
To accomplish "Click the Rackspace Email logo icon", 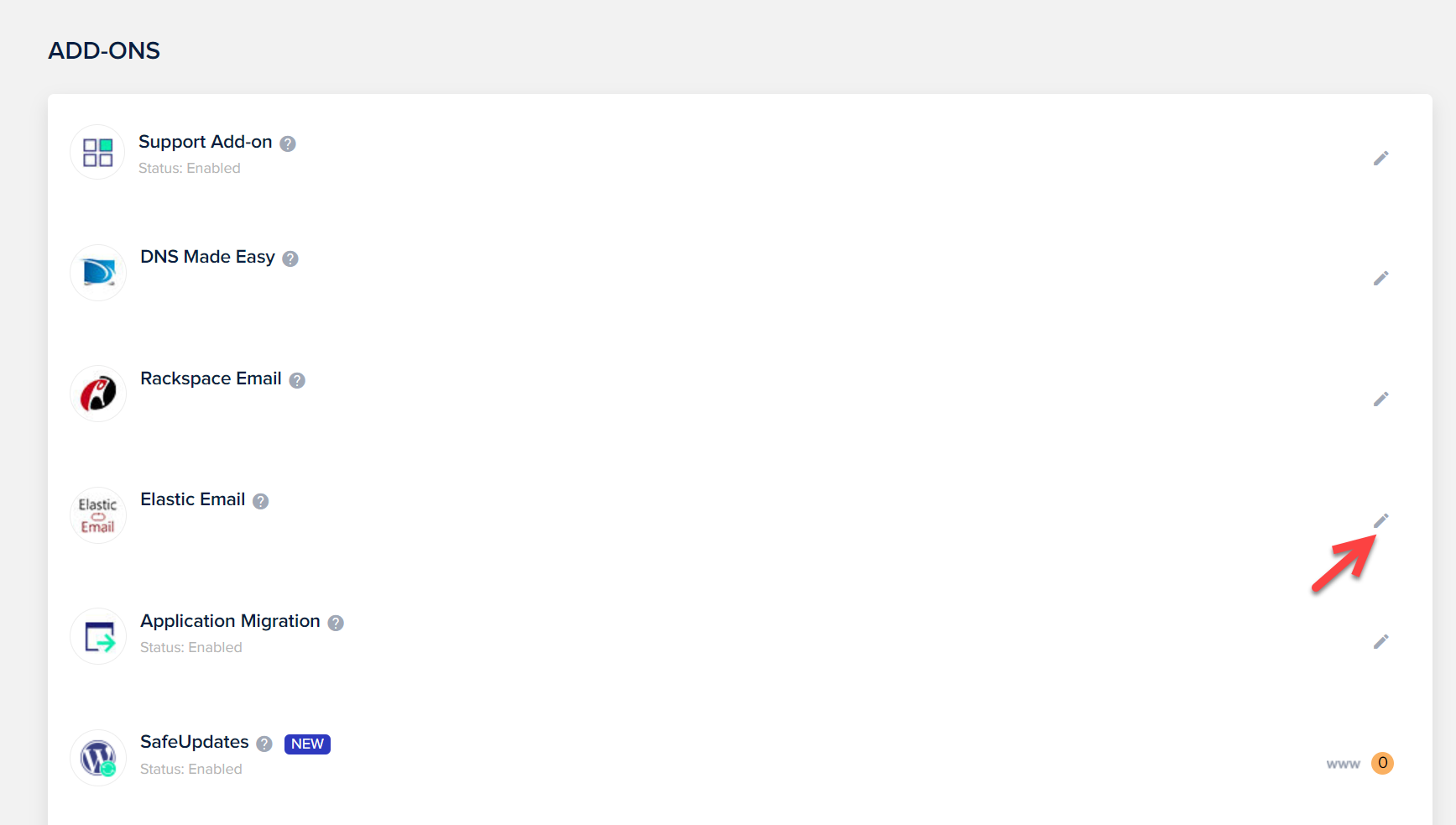I will [97, 393].
